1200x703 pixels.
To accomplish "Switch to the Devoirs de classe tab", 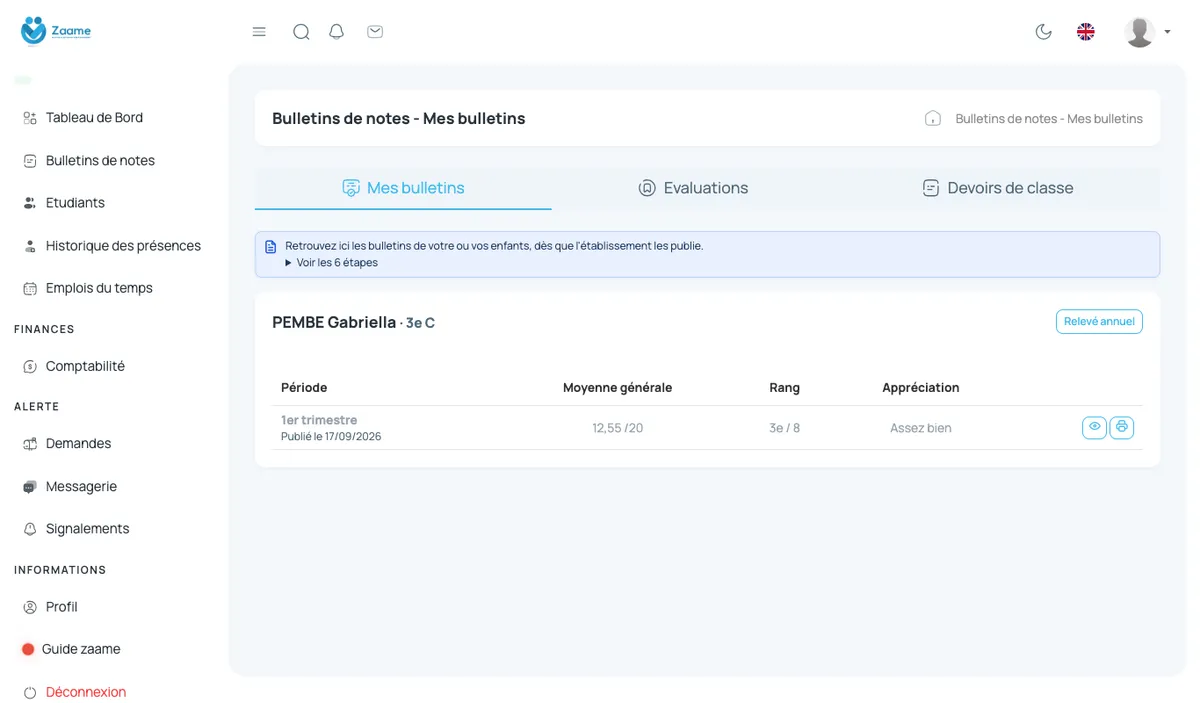I will click(998, 188).
